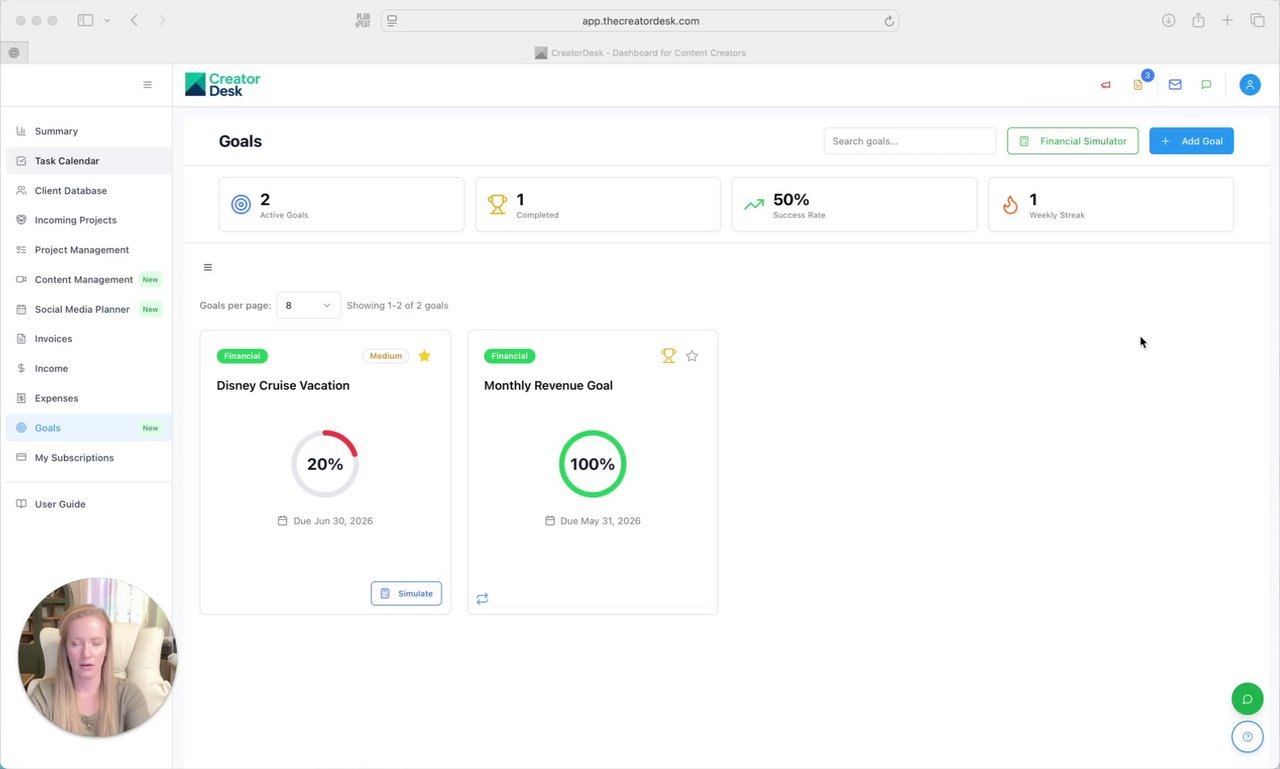Click the pinned tab icon in Safari
Viewport: 1280px width, 769px height.
pos(14,53)
